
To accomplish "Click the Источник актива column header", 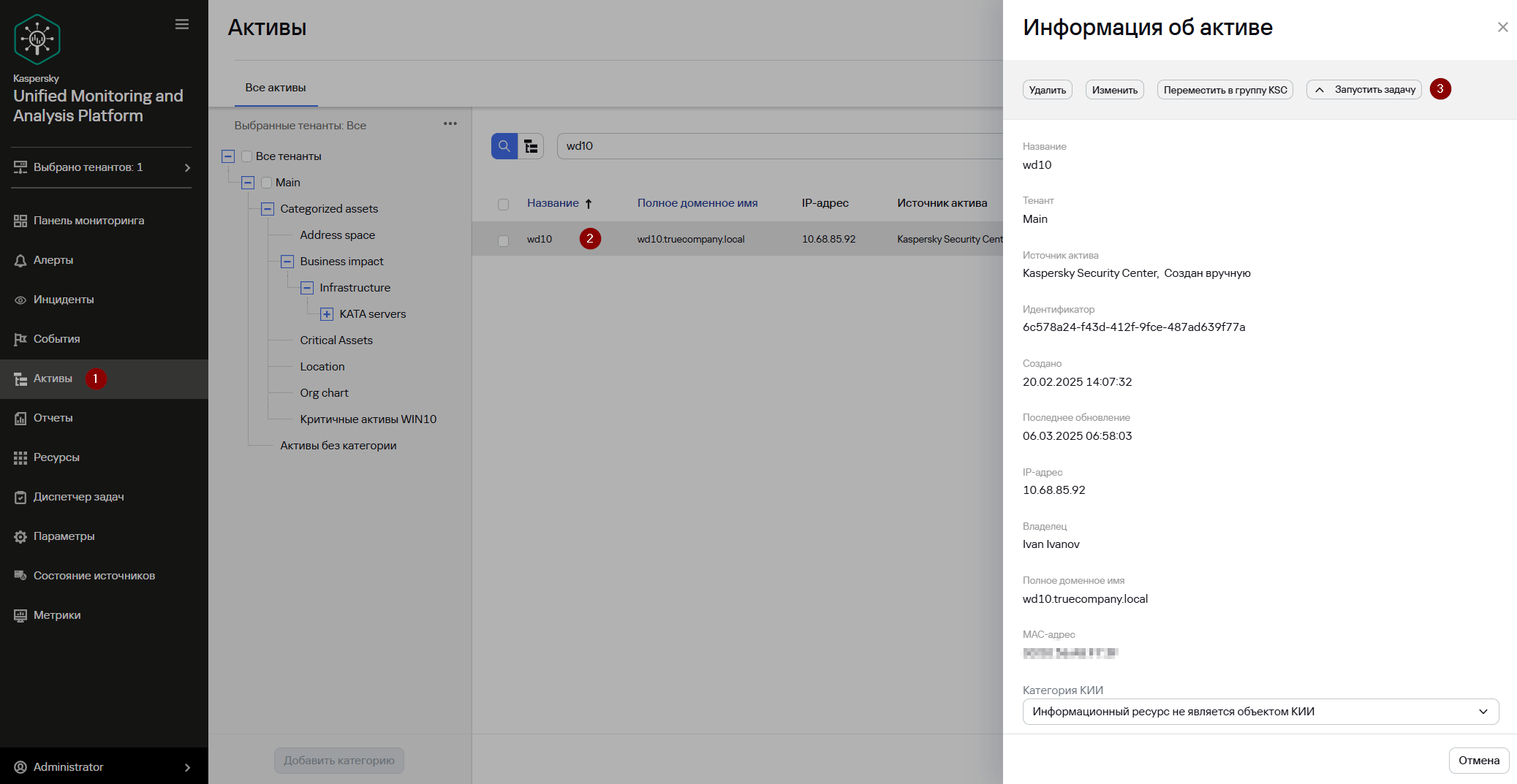I will coord(942,203).
